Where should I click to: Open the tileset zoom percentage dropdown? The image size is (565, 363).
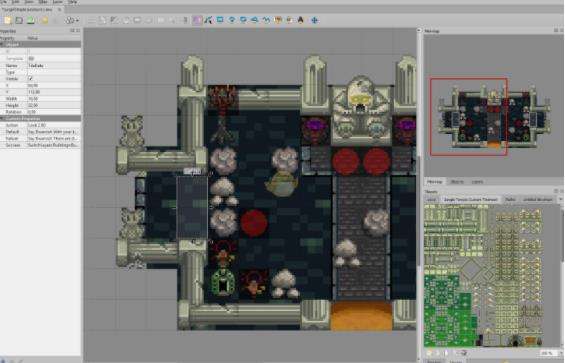tap(551, 353)
